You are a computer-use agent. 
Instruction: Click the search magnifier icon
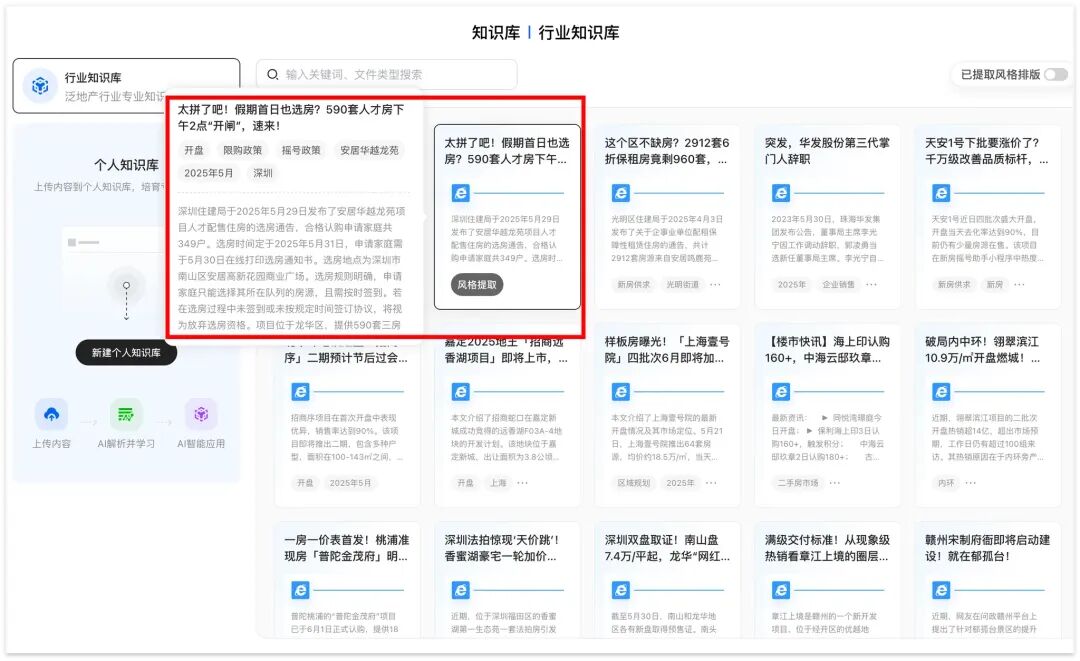point(273,74)
